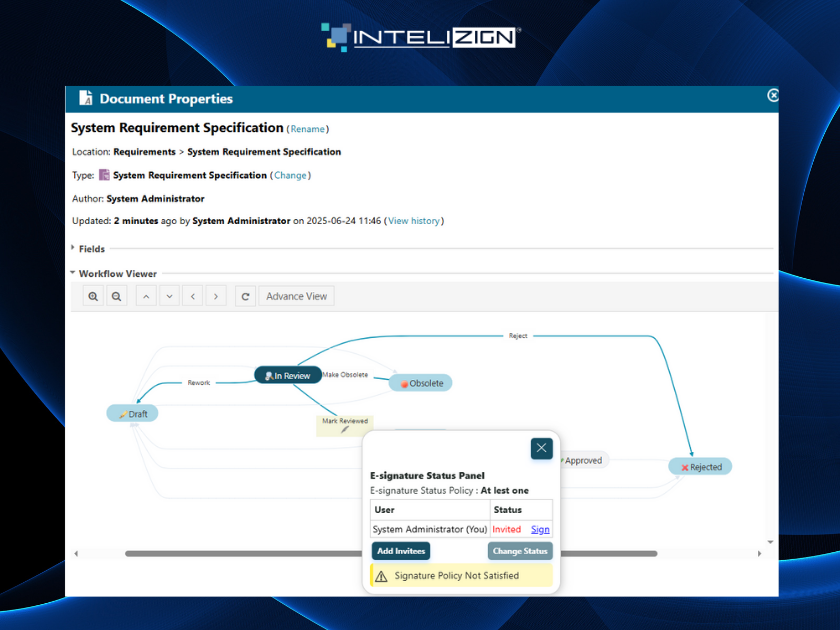
Task: Pan workflow right with right arrow
Action: pos(216,296)
